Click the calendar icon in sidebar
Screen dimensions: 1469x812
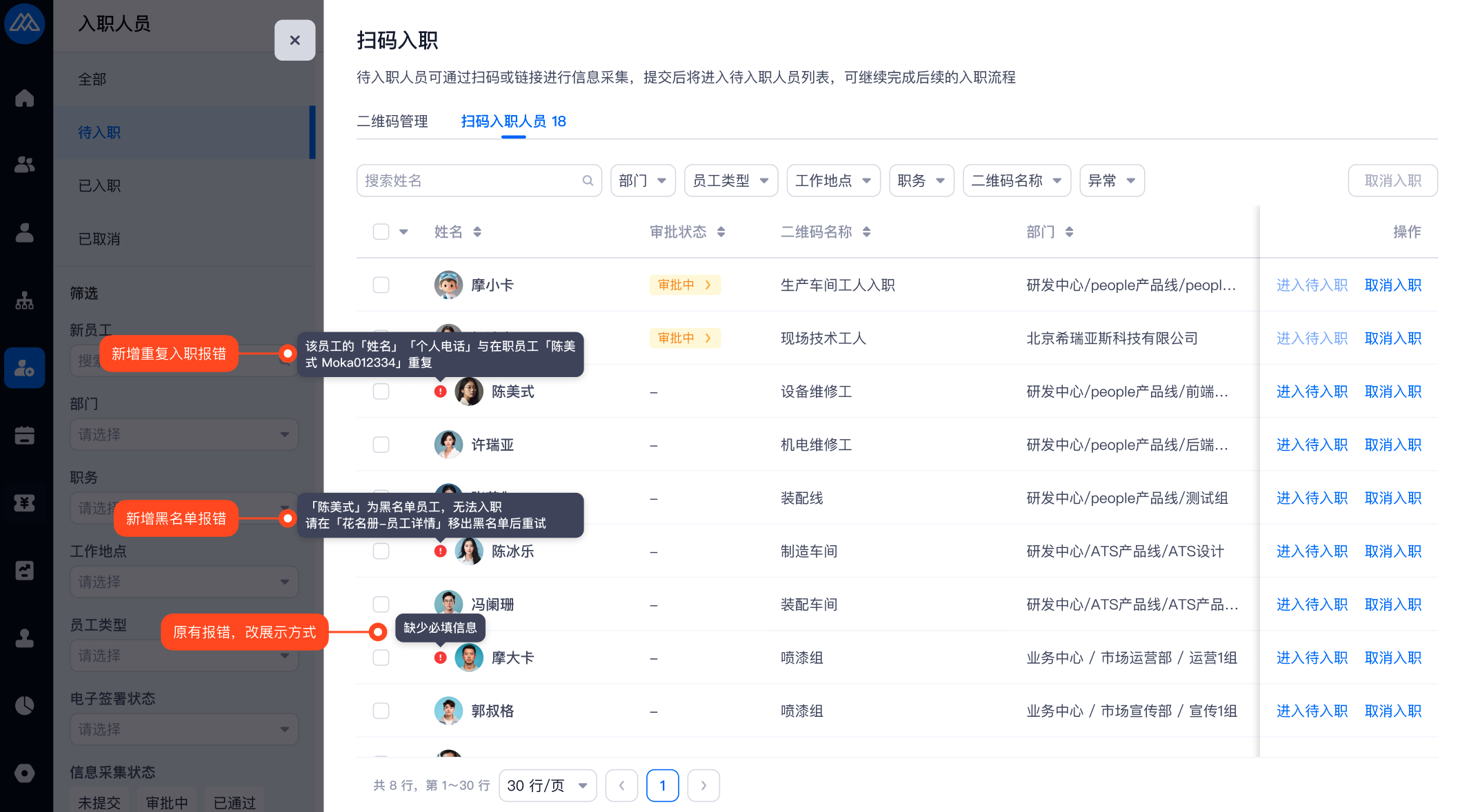point(25,436)
